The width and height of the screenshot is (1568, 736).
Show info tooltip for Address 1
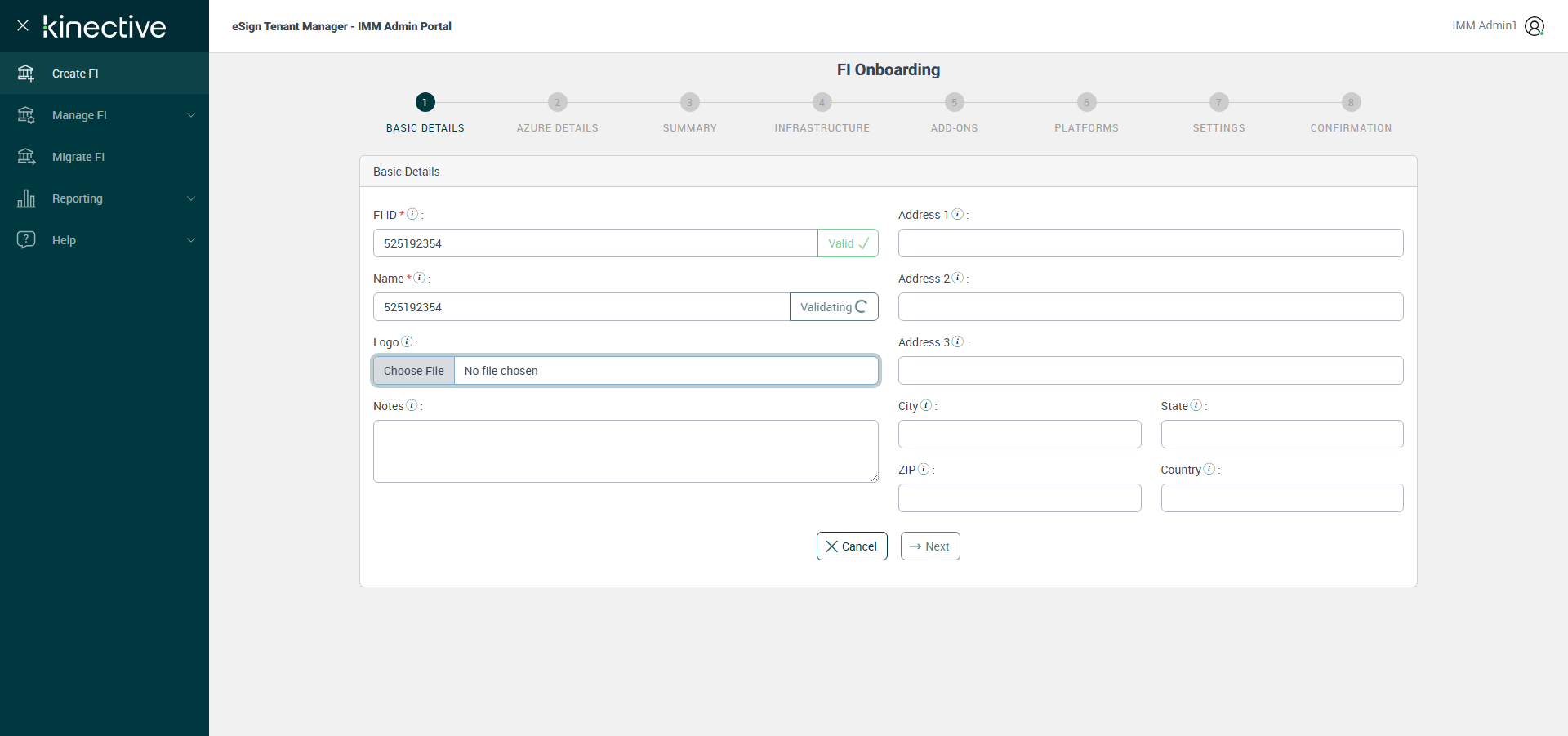[x=958, y=214]
